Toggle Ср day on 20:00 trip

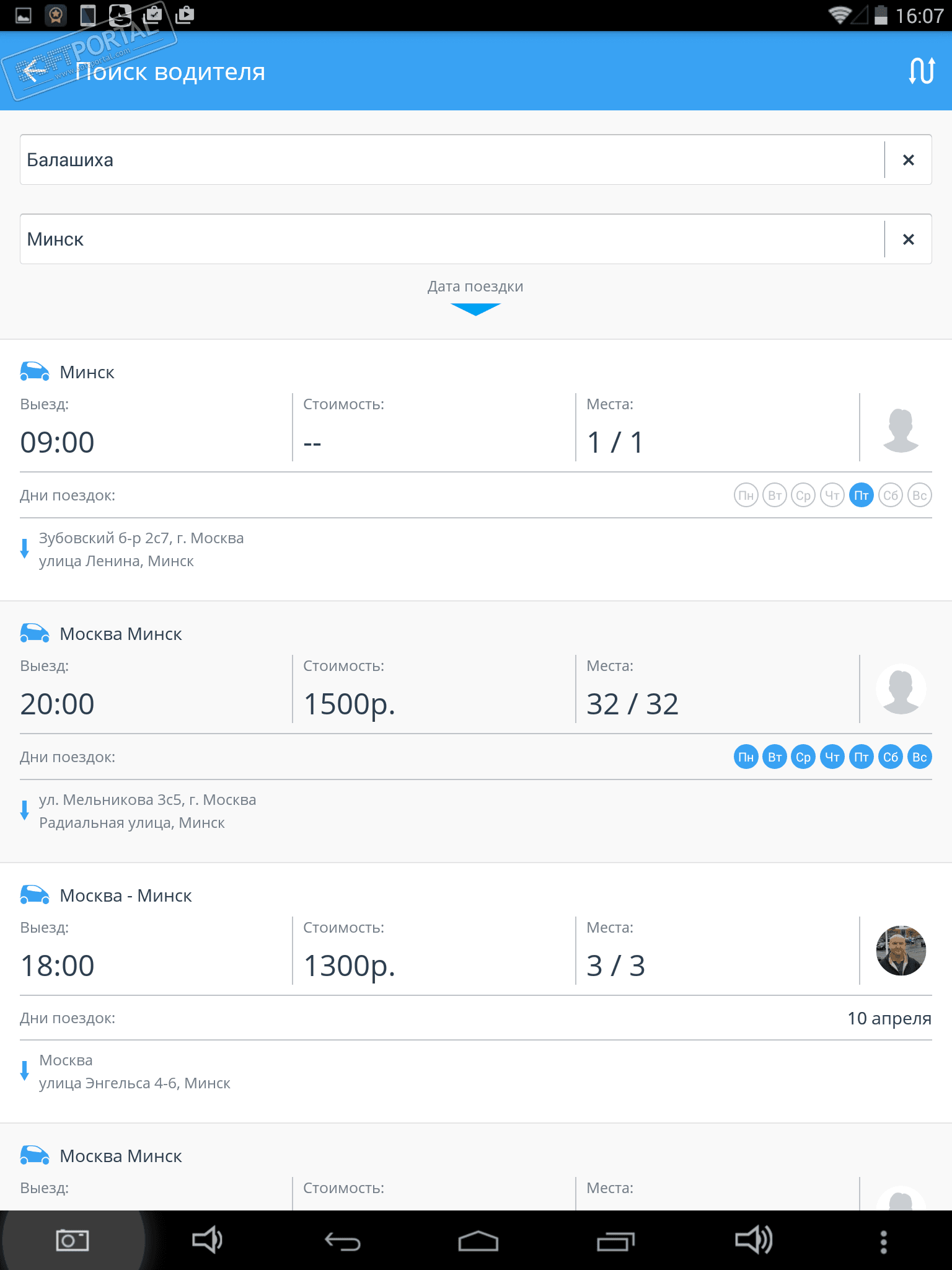point(803,757)
